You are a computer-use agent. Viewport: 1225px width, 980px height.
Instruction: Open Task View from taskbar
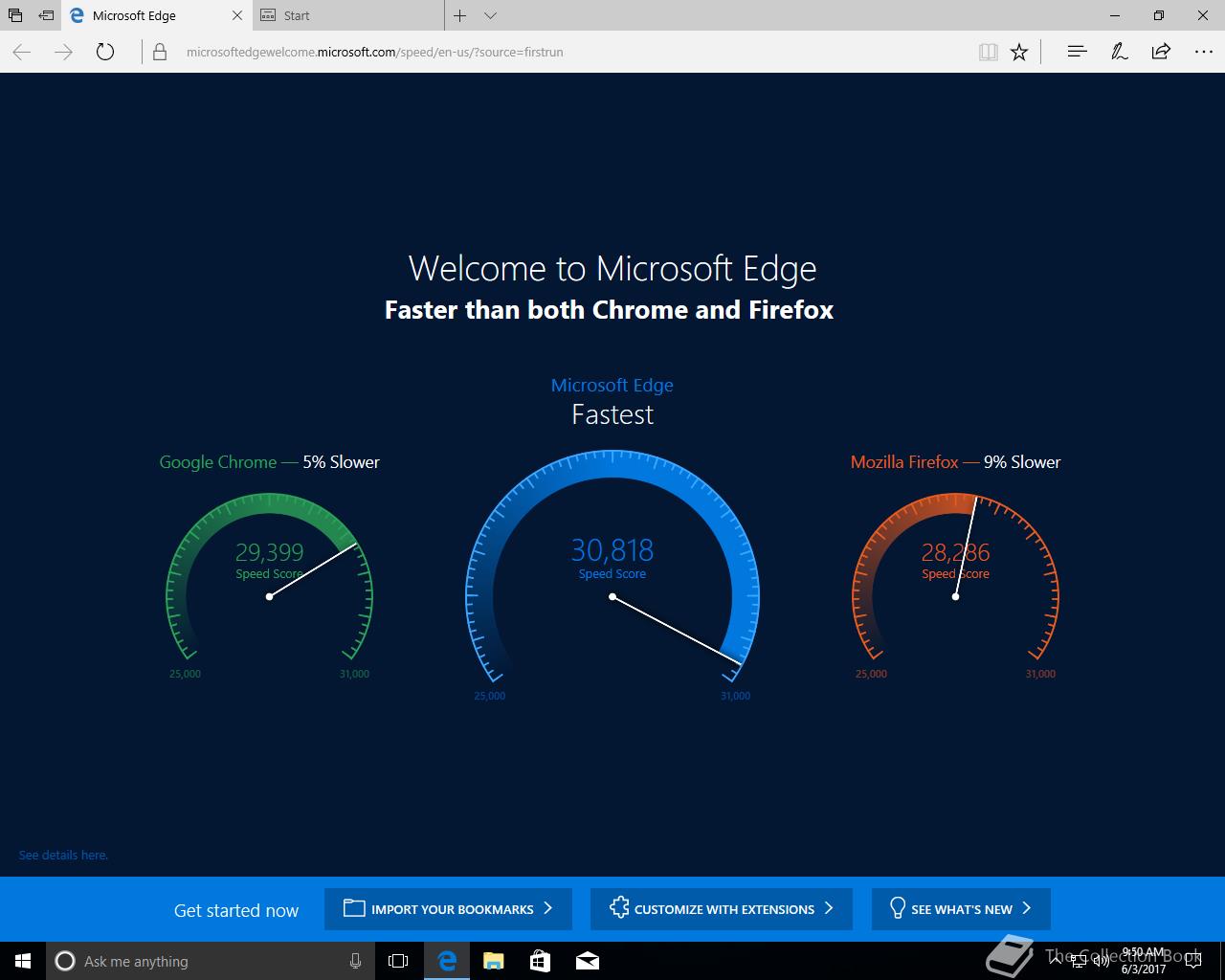(x=398, y=961)
